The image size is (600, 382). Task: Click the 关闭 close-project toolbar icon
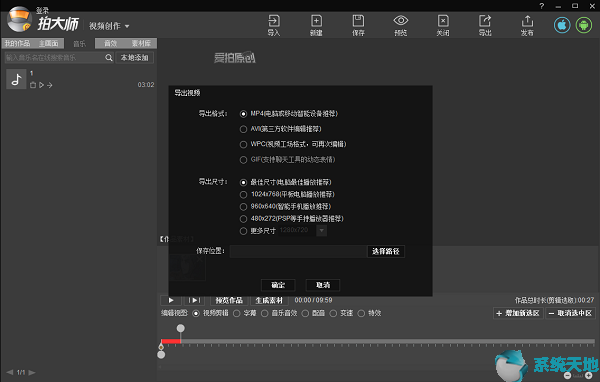point(443,25)
